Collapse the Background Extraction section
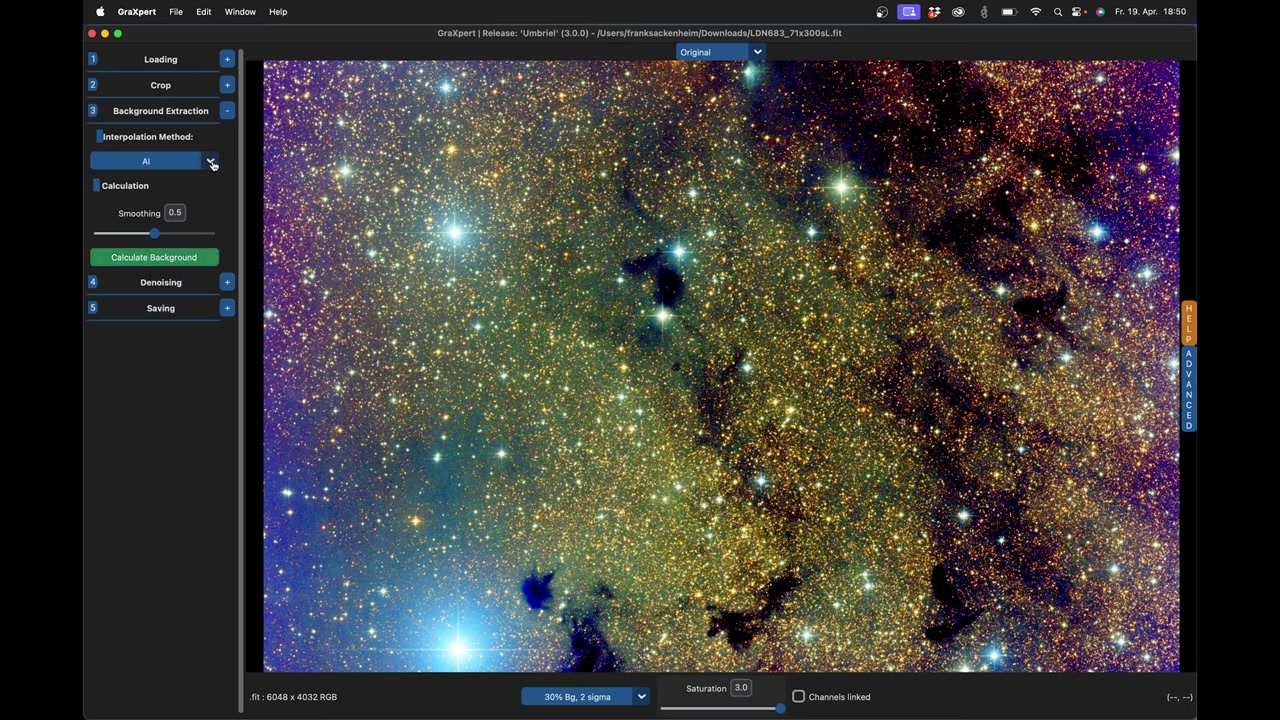Viewport: 1280px width, 720px height. point(227,110)
